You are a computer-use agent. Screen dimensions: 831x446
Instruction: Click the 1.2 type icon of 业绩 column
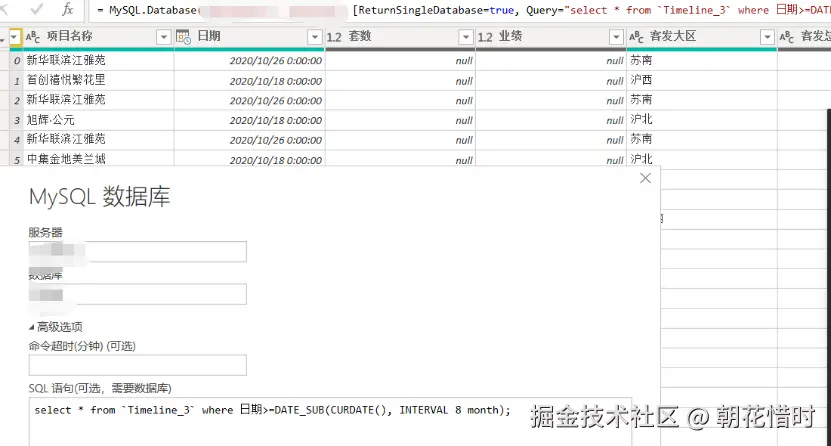click(x=485, y=37)
